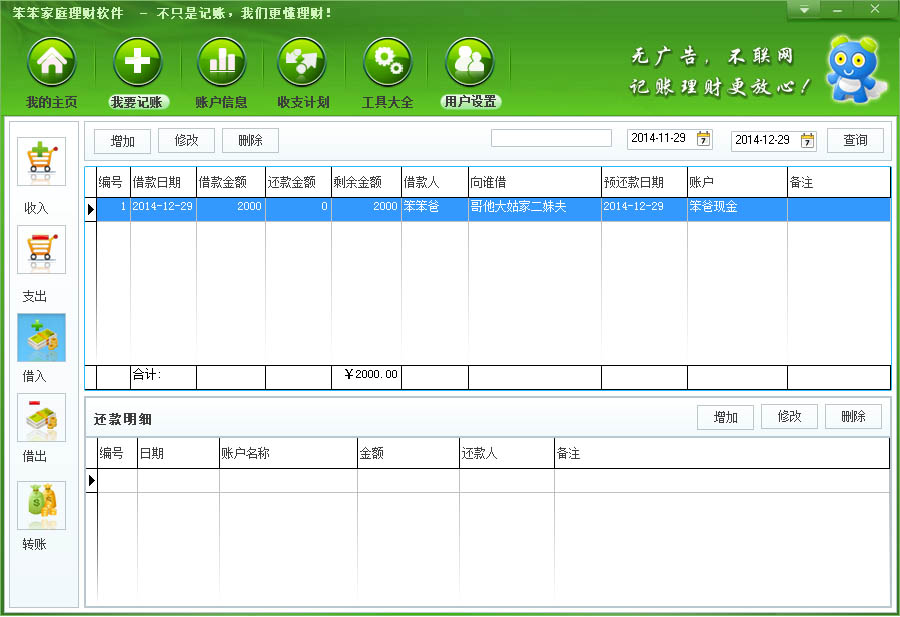The image size is (900, 617).
Task: Select the 收入 shopping cart icon
Action: coord(41,163)
